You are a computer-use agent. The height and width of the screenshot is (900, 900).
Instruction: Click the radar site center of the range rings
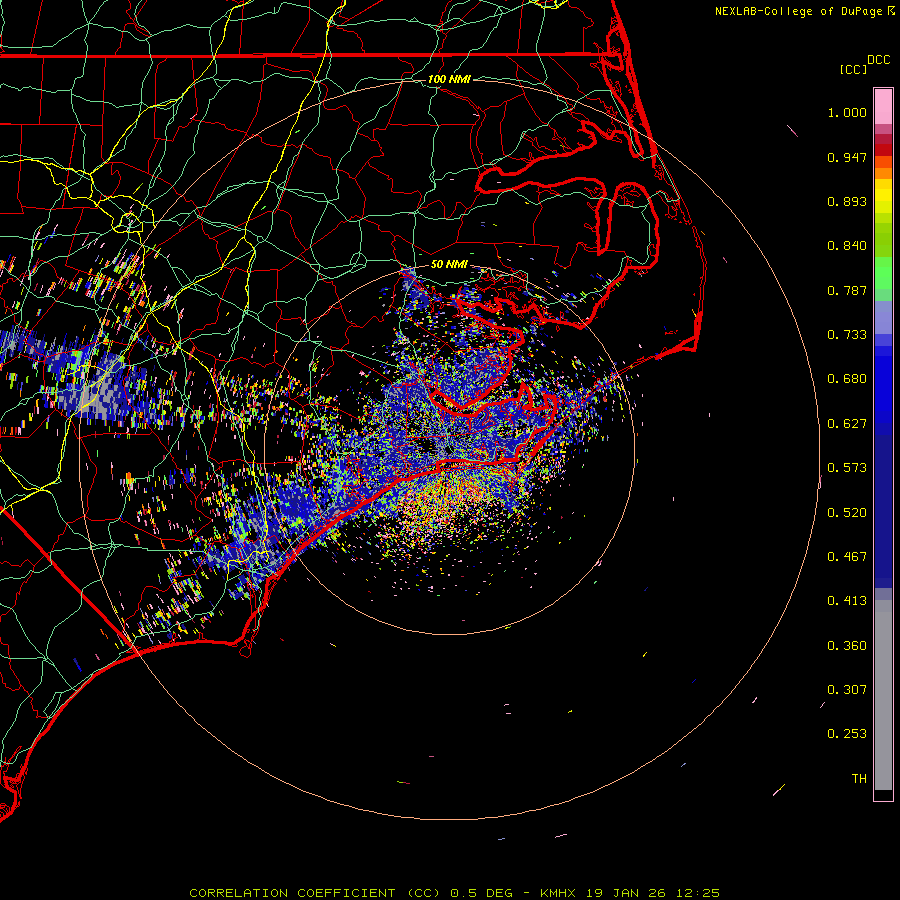click(x=449, y=449)
